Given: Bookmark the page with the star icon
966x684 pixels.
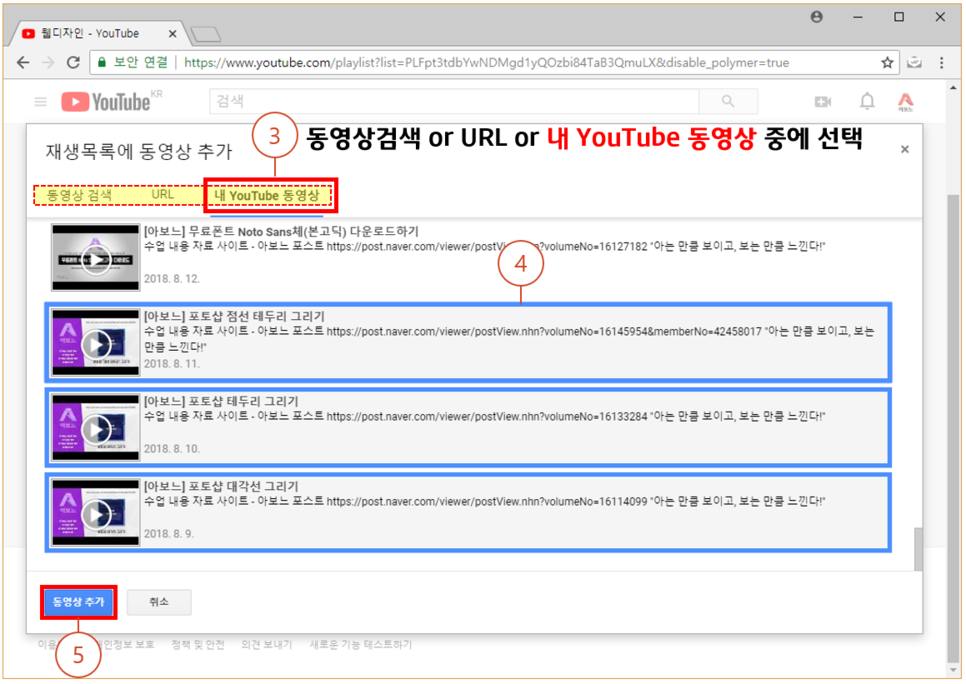Looking at the screenshot, I should (887, 62).
